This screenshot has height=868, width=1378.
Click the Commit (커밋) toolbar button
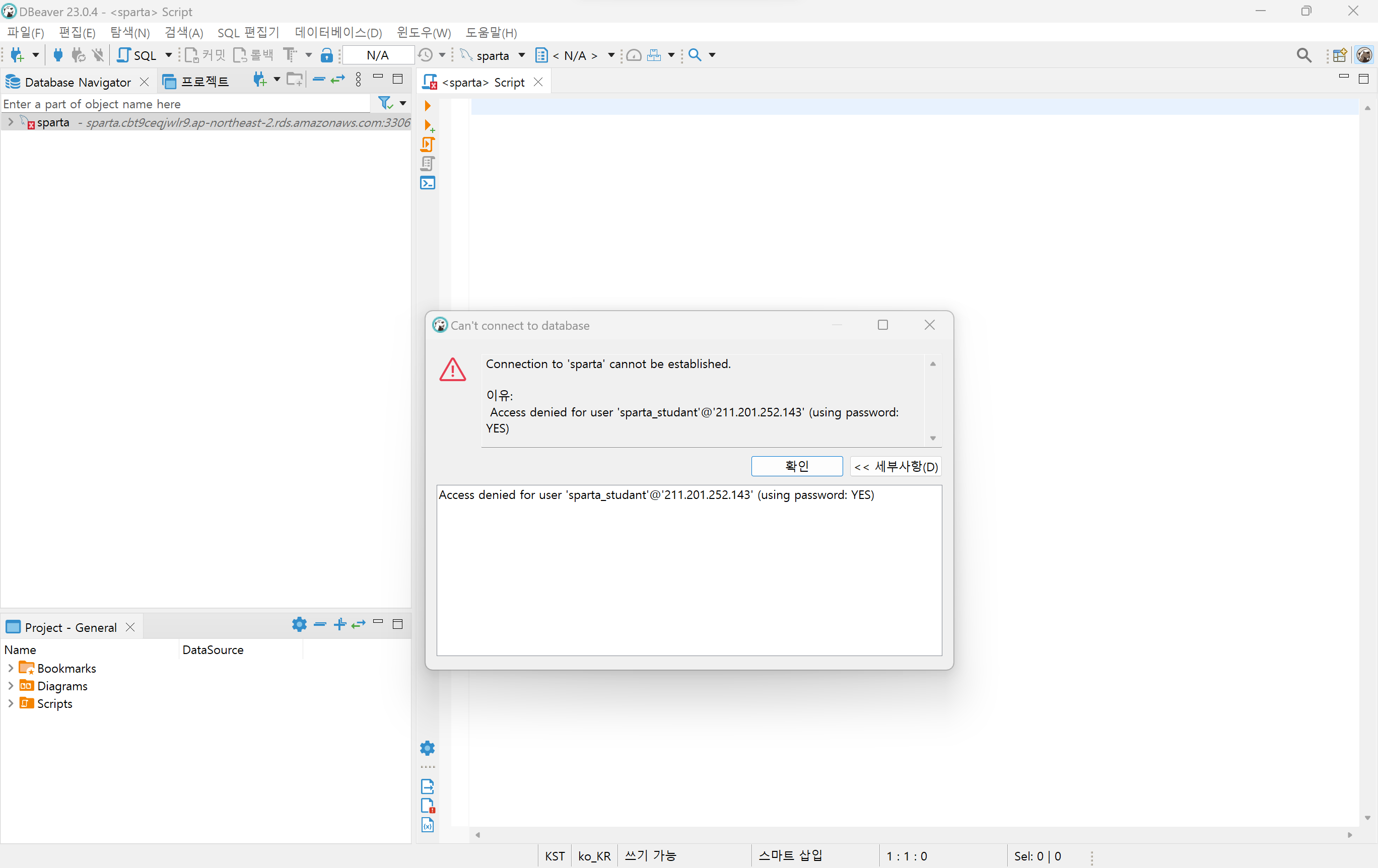[205, 55]
